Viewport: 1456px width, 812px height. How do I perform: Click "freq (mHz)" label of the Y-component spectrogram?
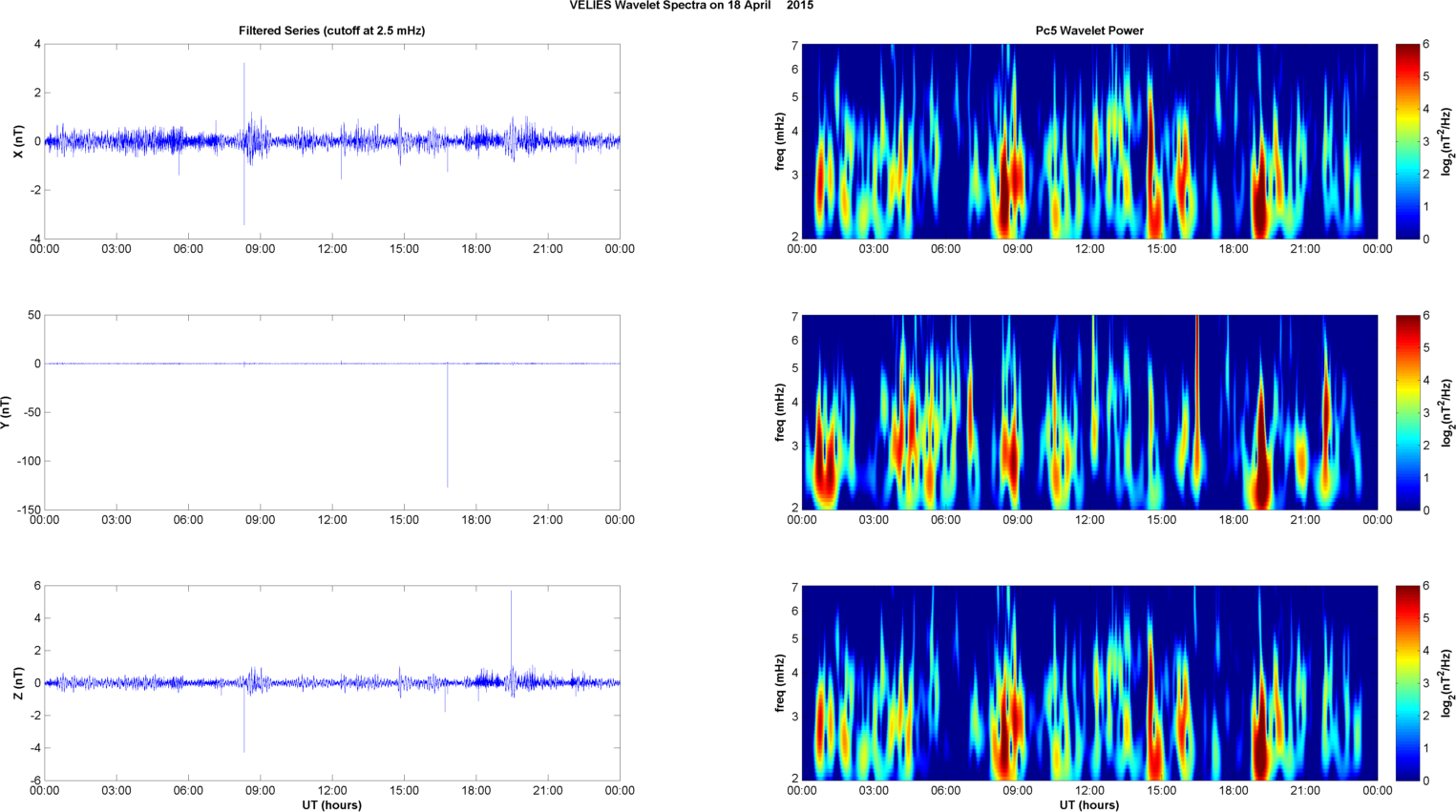[x=780, y=412]
